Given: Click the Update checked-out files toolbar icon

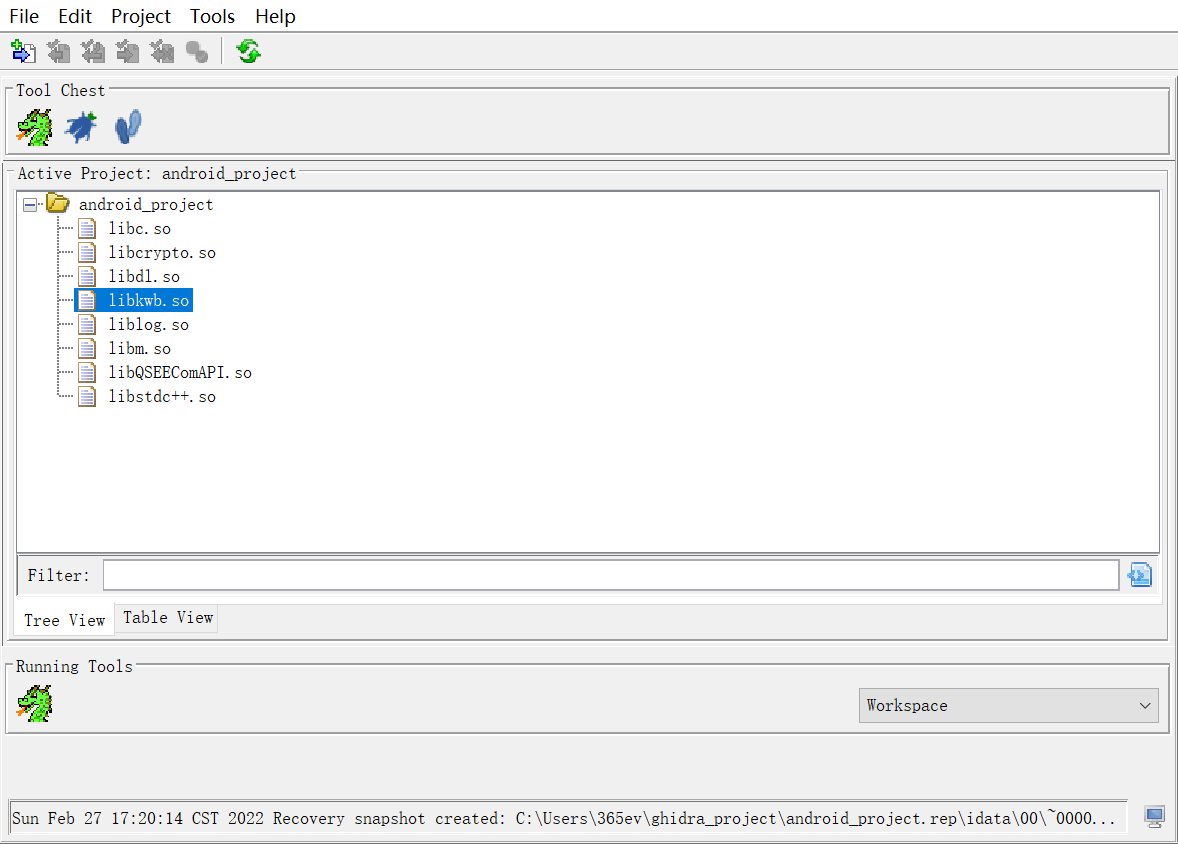Looking at the screenshot, I should click(93, 52).
